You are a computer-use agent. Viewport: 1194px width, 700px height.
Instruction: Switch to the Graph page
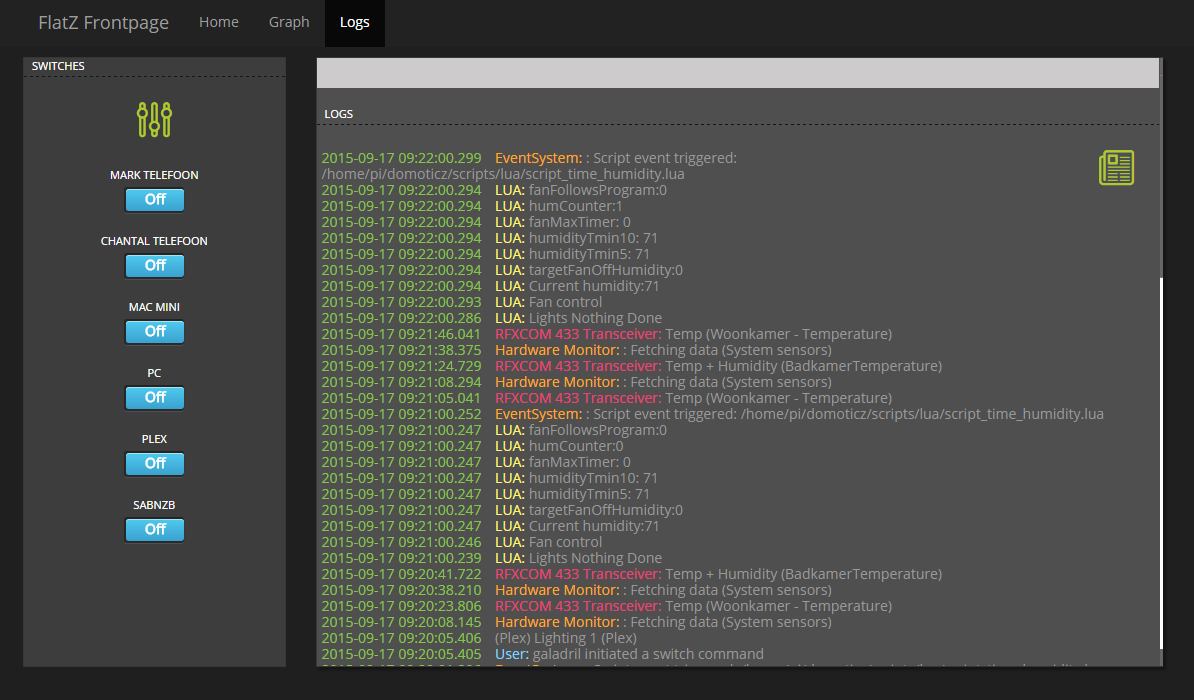[289, 22]
